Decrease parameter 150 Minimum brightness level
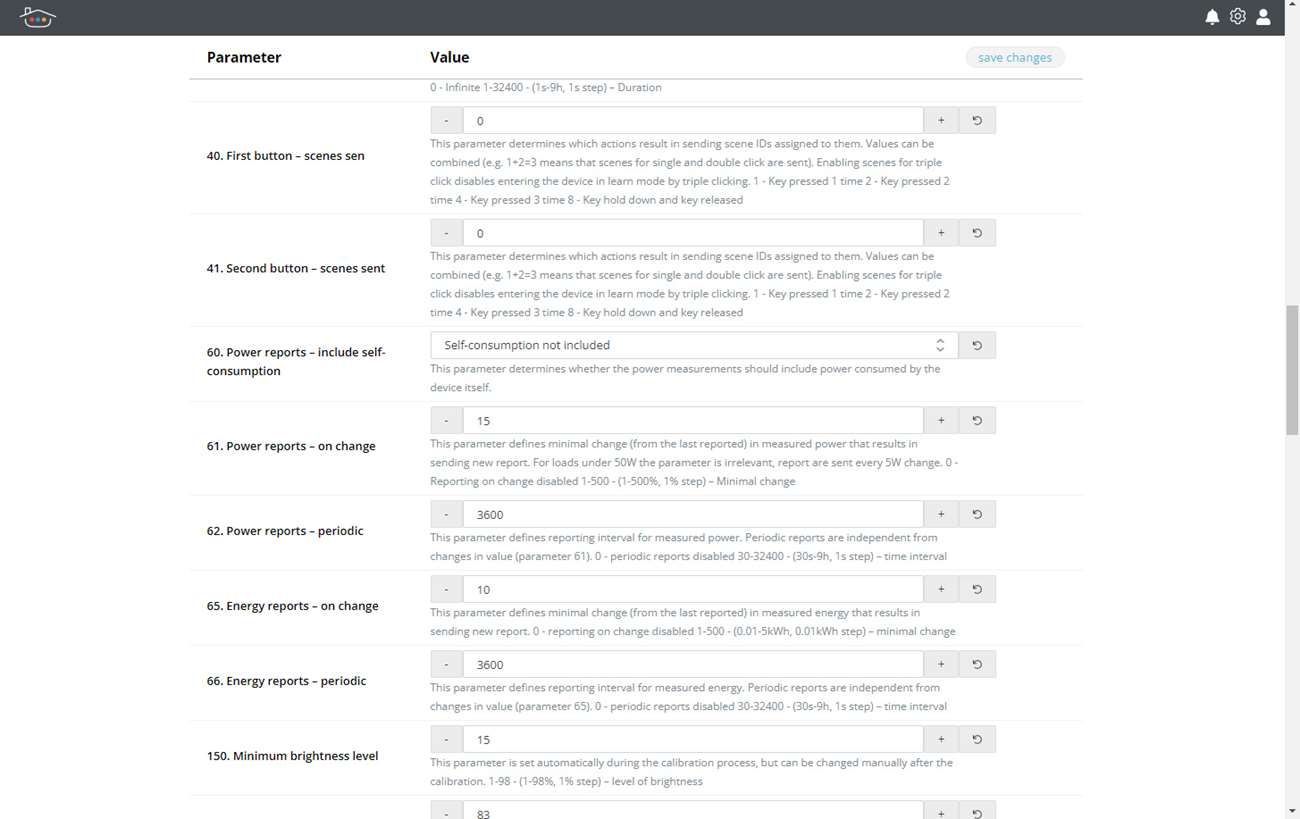Screen dimensions: 1300x819 point(446,739)
